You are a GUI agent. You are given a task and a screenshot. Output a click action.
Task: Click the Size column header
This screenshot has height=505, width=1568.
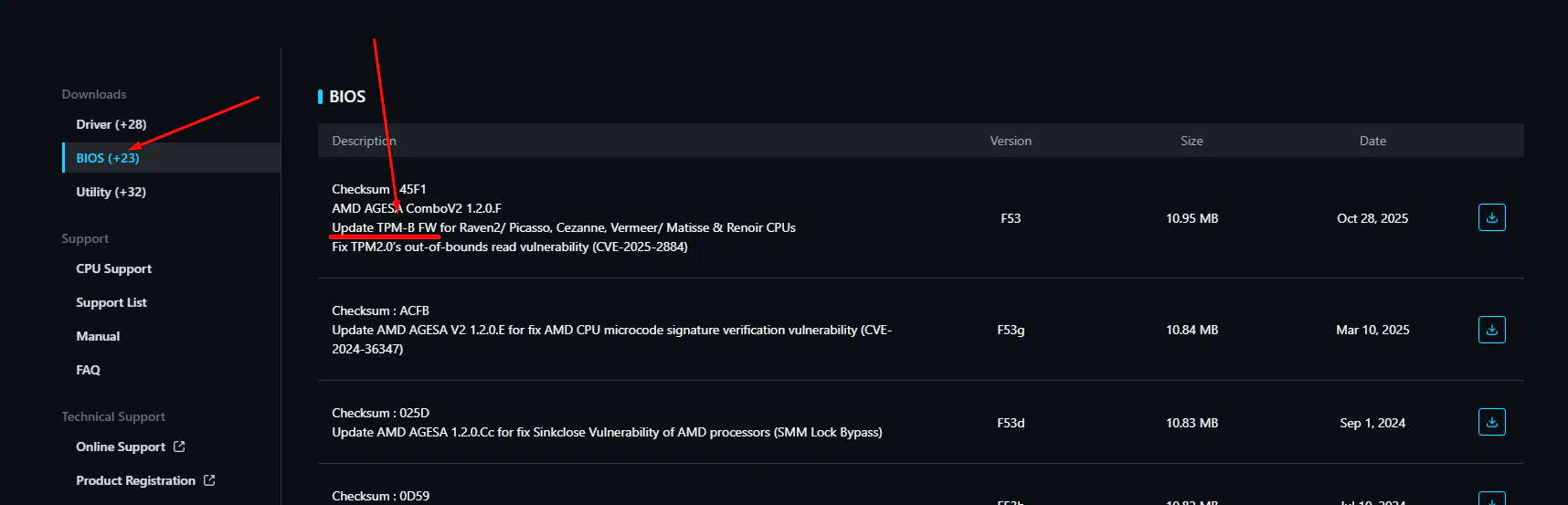1192,141
